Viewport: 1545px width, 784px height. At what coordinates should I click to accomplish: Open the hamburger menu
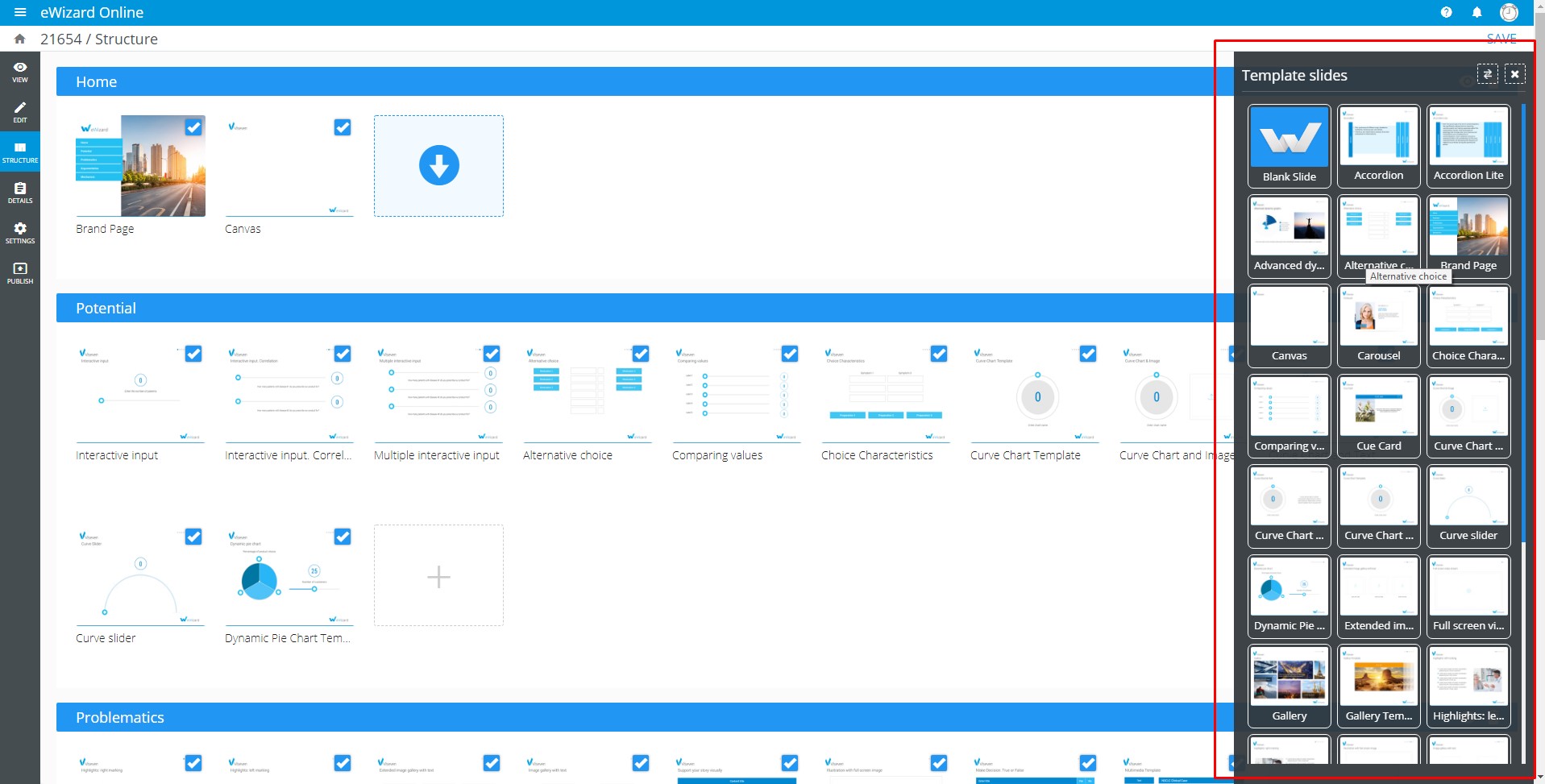coord(20,13)
